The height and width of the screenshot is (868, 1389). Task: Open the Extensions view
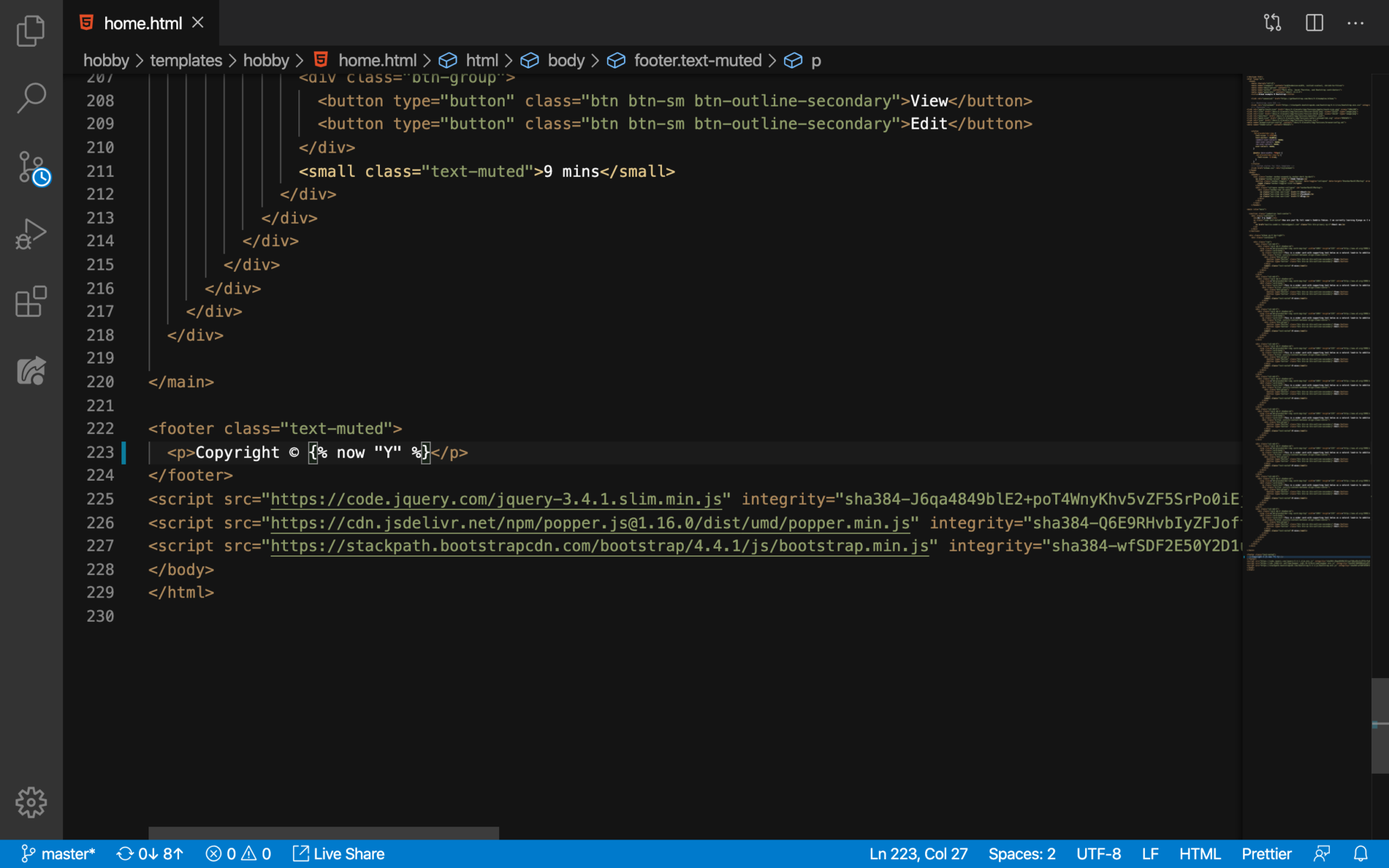point(31,302)
